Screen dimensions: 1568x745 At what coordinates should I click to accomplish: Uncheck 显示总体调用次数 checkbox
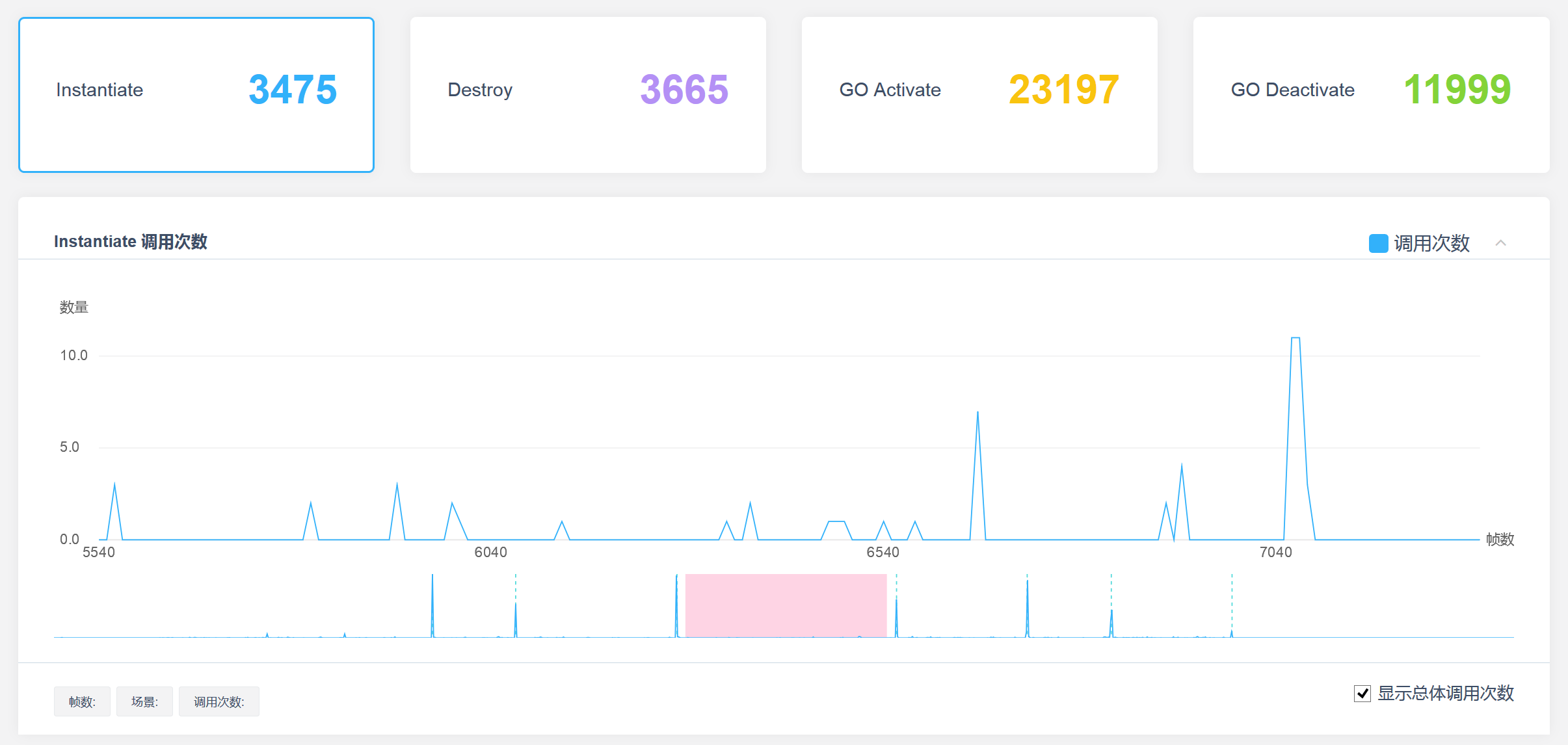(1362, 694)
